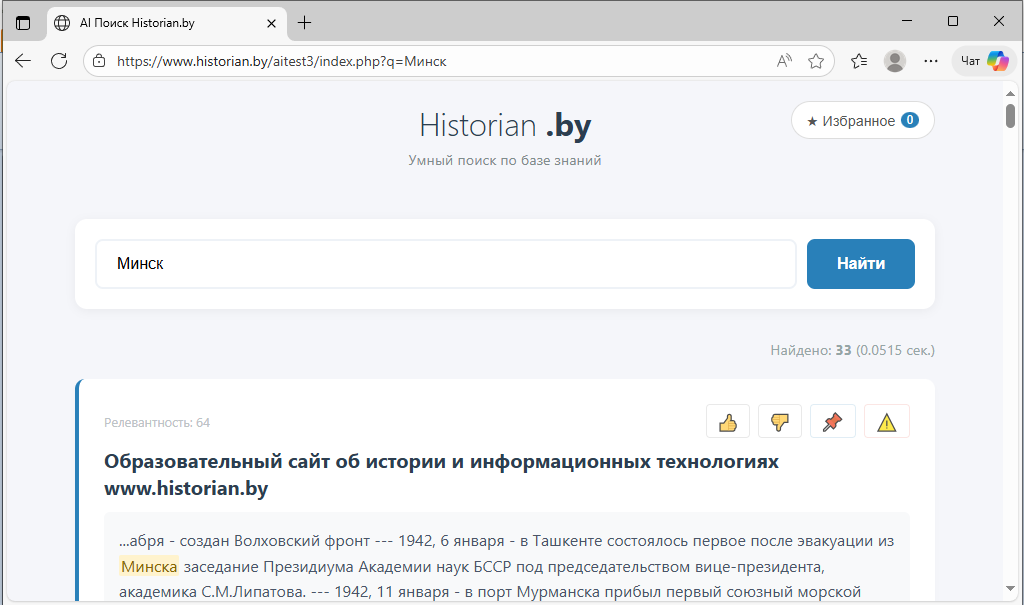Open the Read Aloud icon in address bar
Viewport: 1024px width, 605px height.
pos(784,61)
